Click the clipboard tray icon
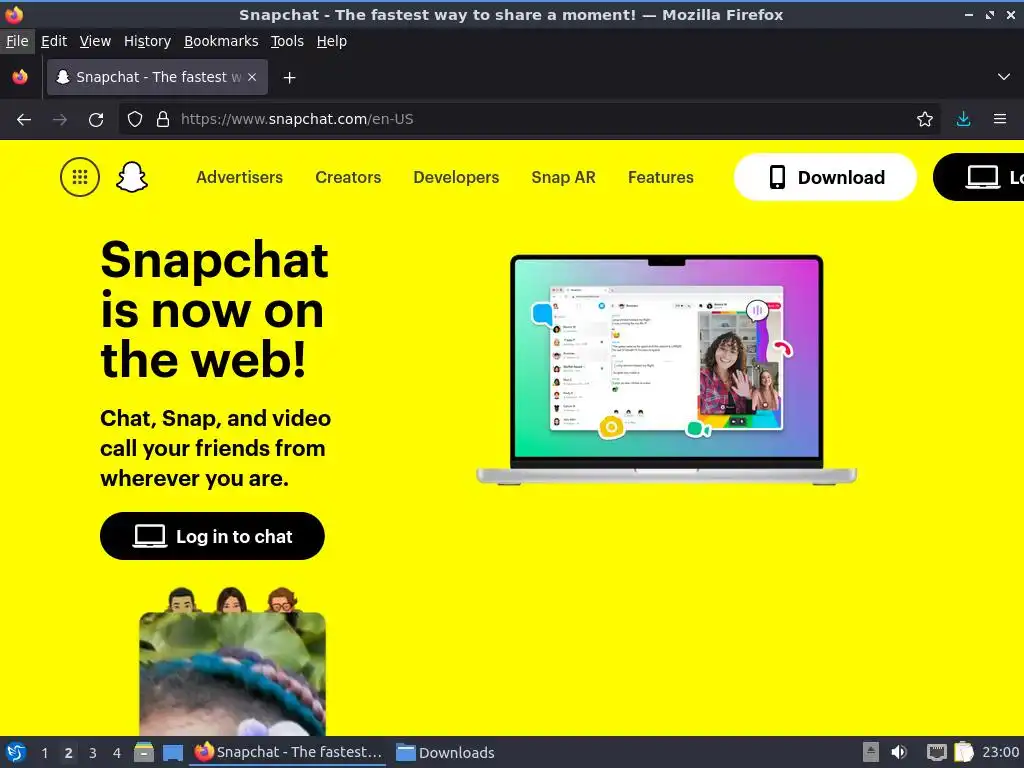 point(964,752)
